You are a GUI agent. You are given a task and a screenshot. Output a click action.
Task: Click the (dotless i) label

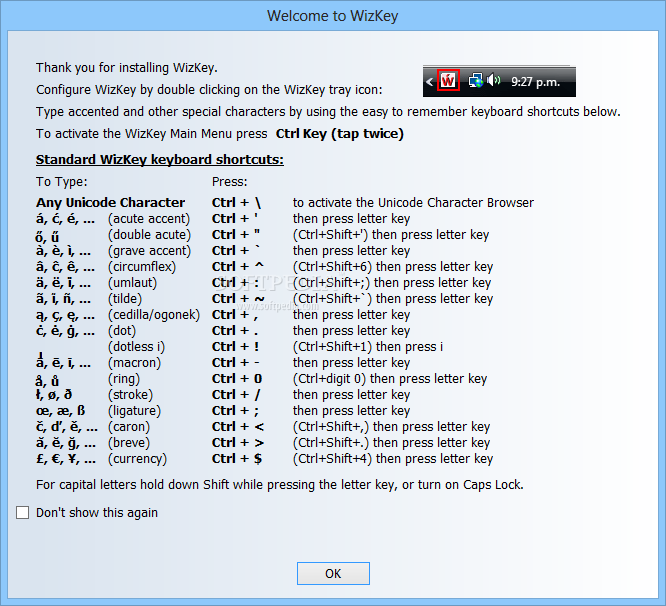136,347
